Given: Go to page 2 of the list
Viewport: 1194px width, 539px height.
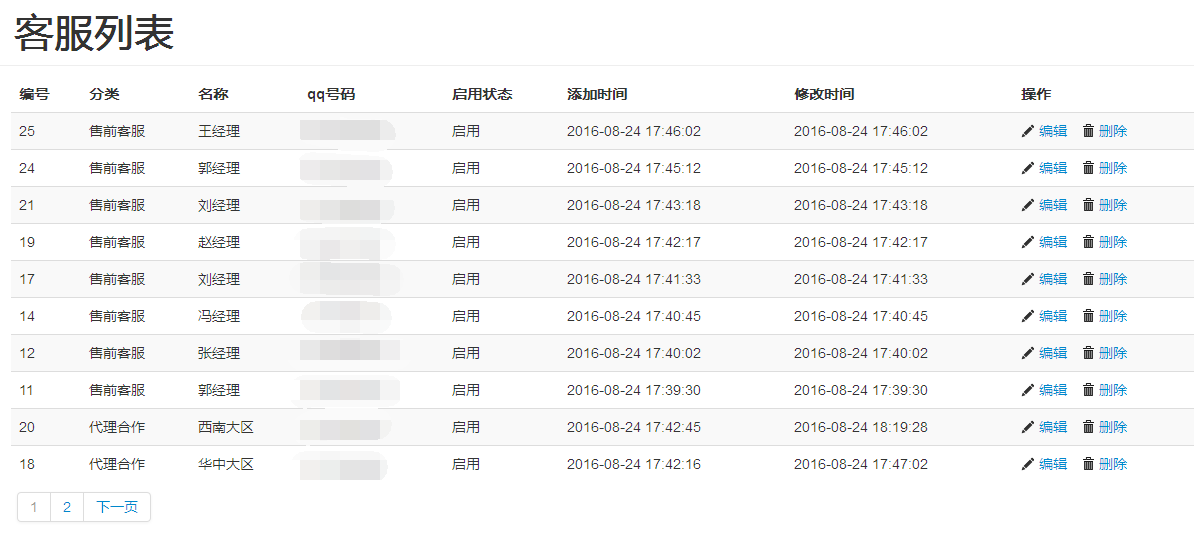Looking at the screenshot, I should tap(67, 507).
